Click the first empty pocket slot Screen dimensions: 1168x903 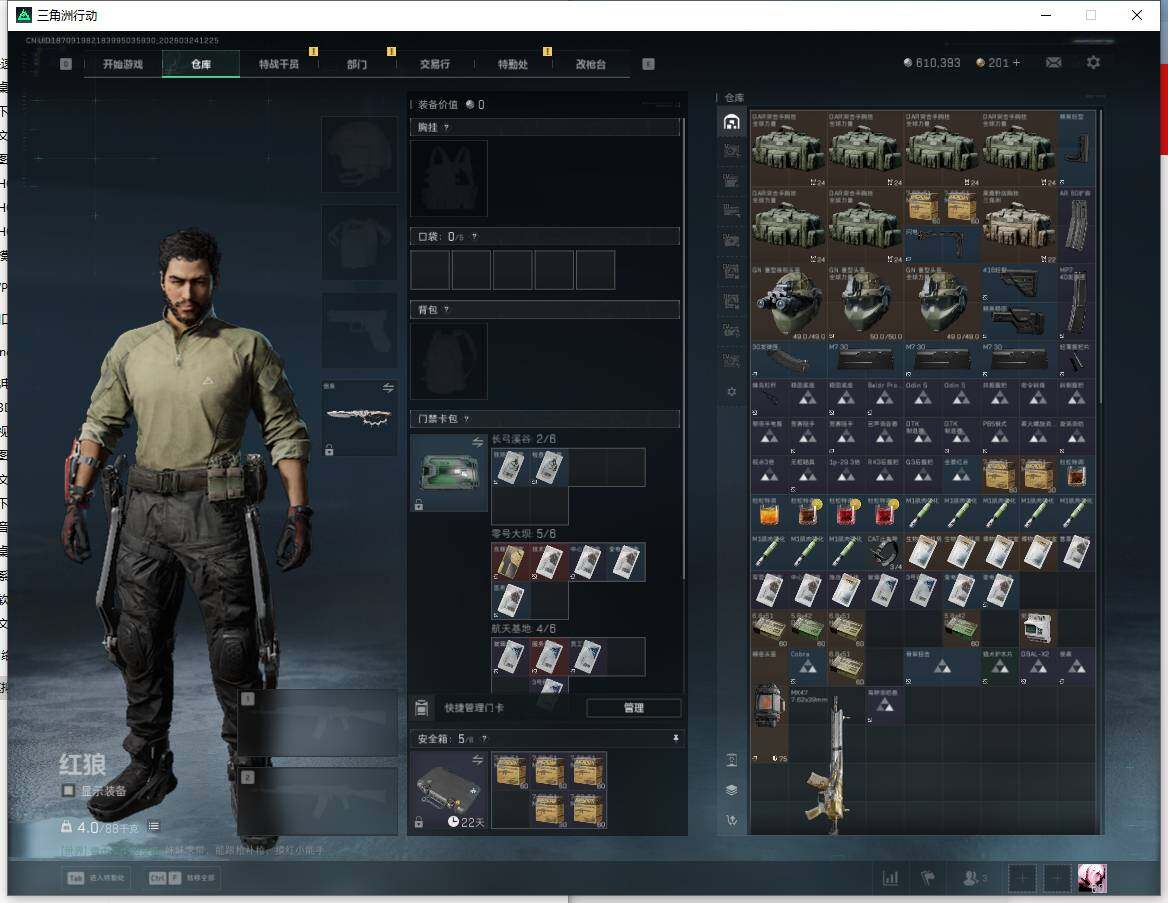tap(430, 270)
